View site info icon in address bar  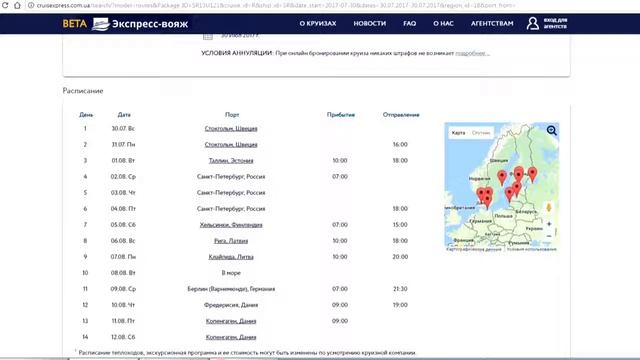click(31, 5)
